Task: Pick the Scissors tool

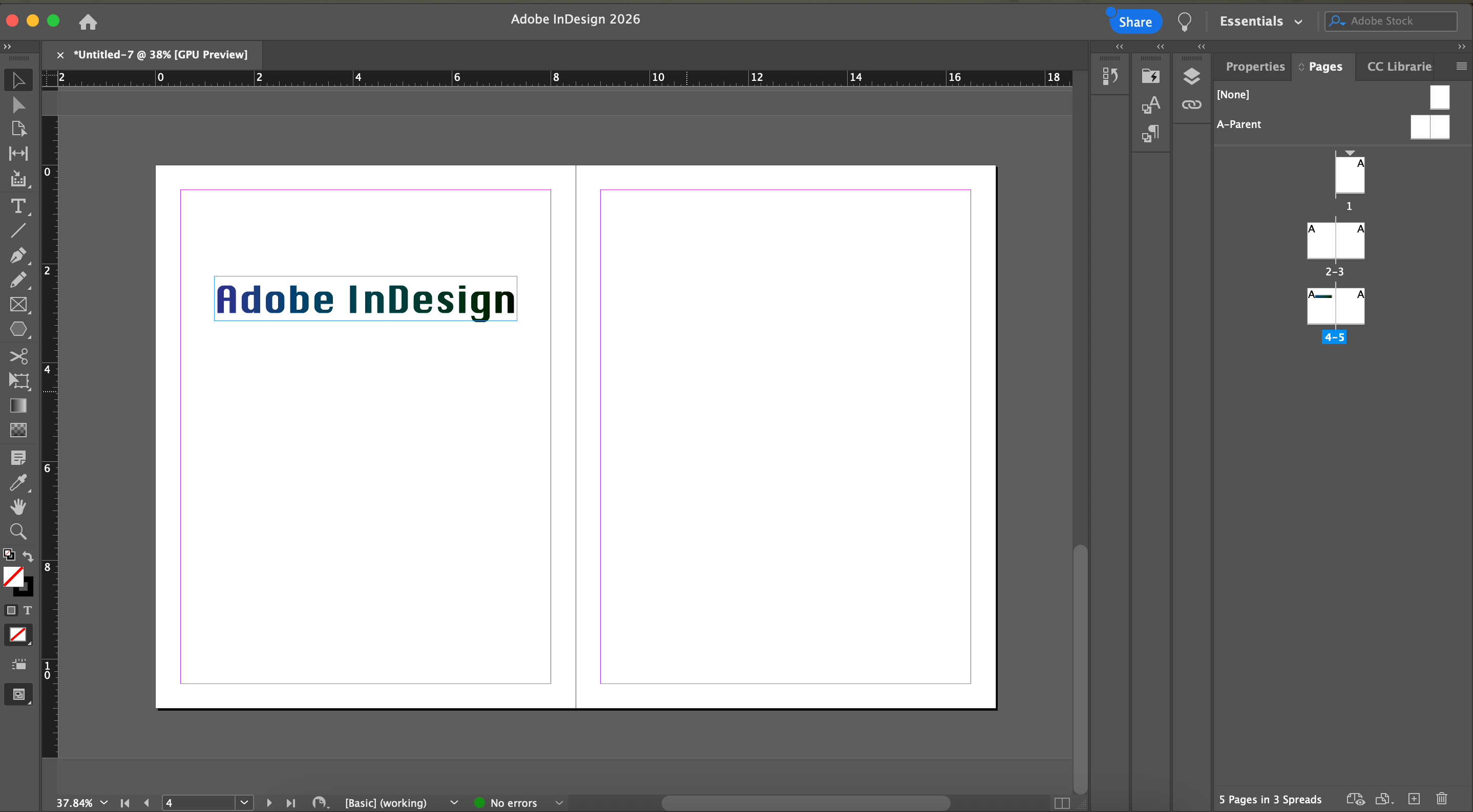Action: (18, 356)
